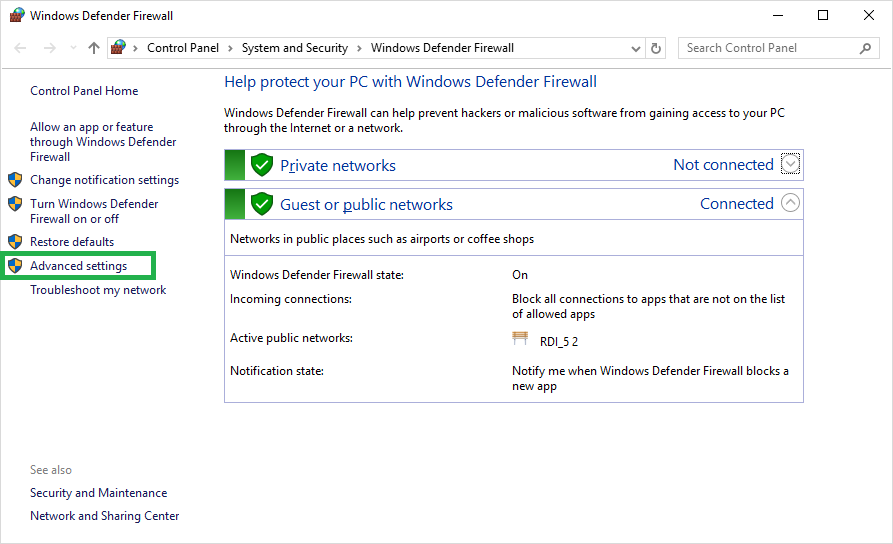
Task: Click shield icon beside Change notification settings
Action: 15,180
